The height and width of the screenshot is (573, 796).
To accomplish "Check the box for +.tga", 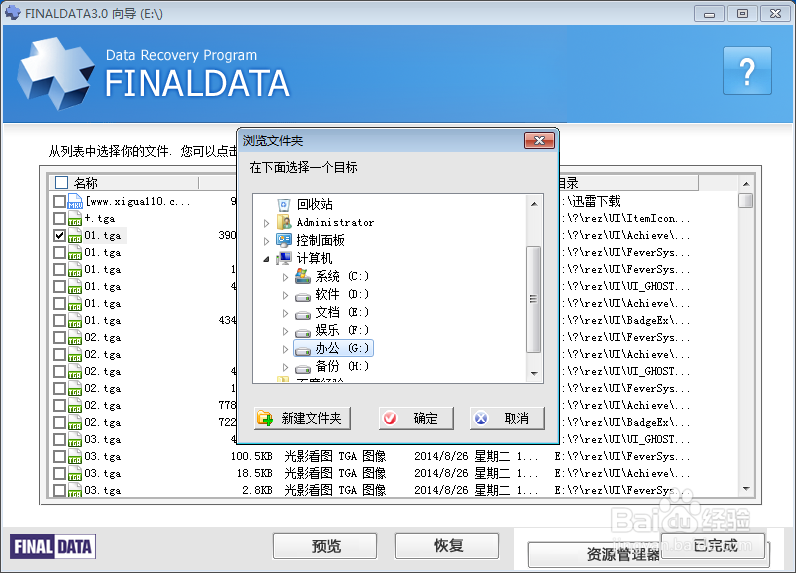I will coord(59,219).
